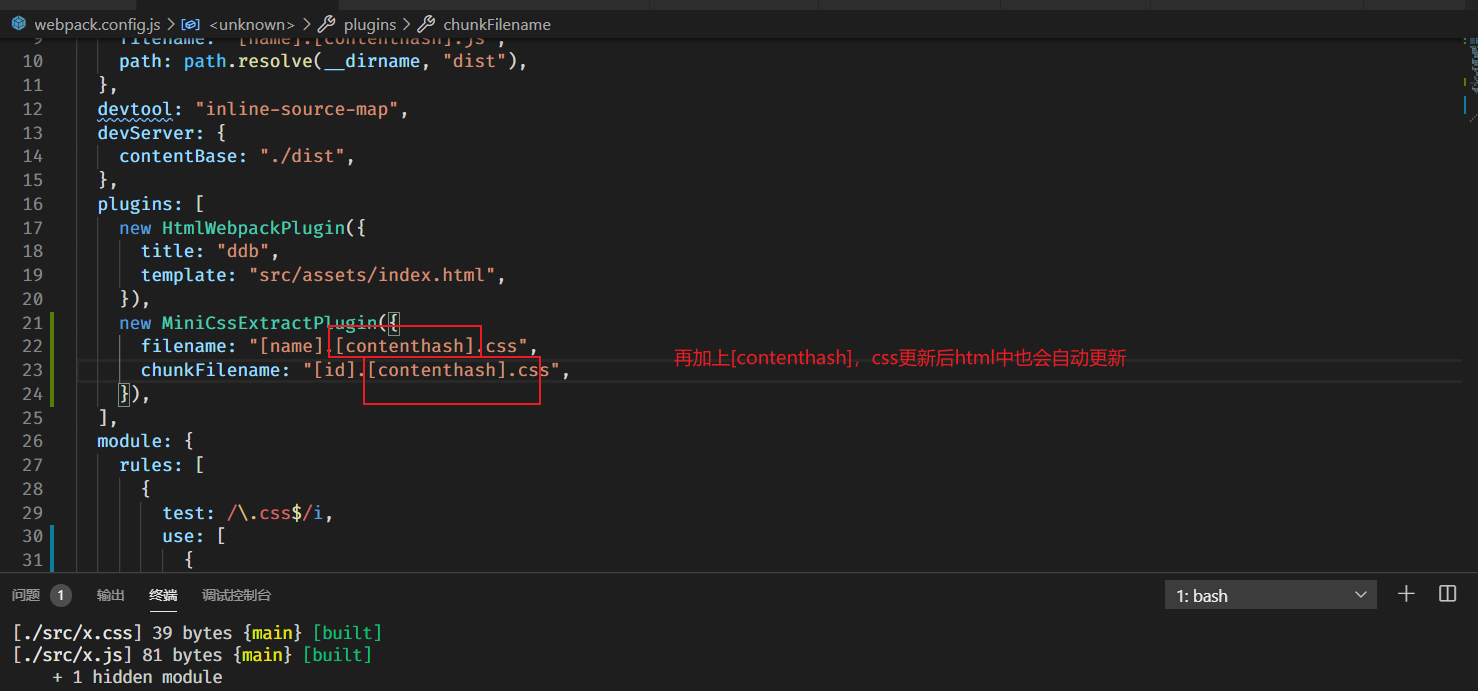The image size is (1478, 691).
Task: Click use key on line 30
Action: click(x=178, y=536)
